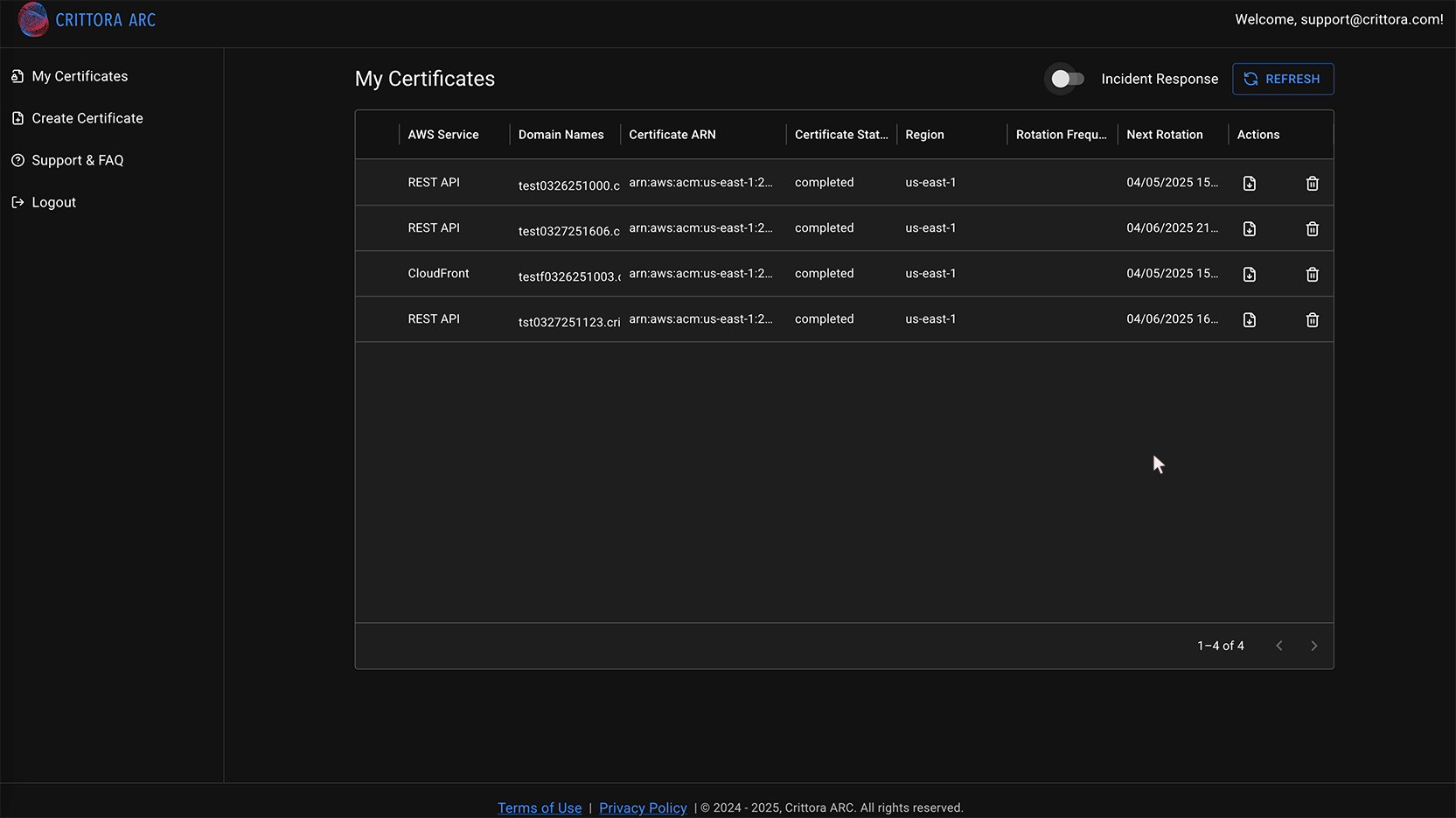
Task: Download certificate for test0327251606 row
Action: [x=1250, y=228]
